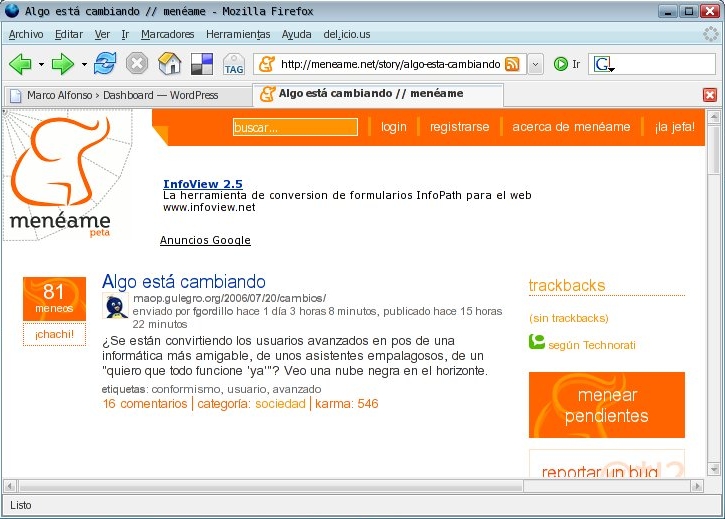
Task: Open the Algo está cambiando story title
Action: click(184, 281)
